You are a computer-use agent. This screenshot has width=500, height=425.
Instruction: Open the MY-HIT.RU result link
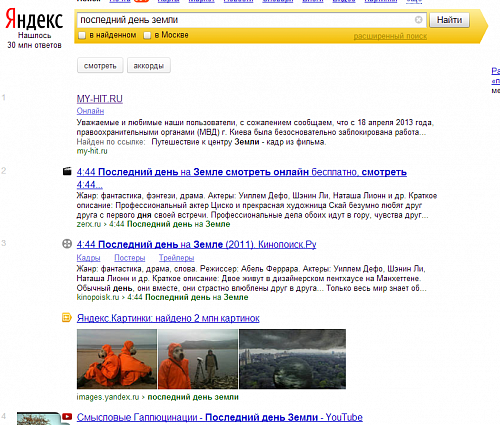click(100, 99)
